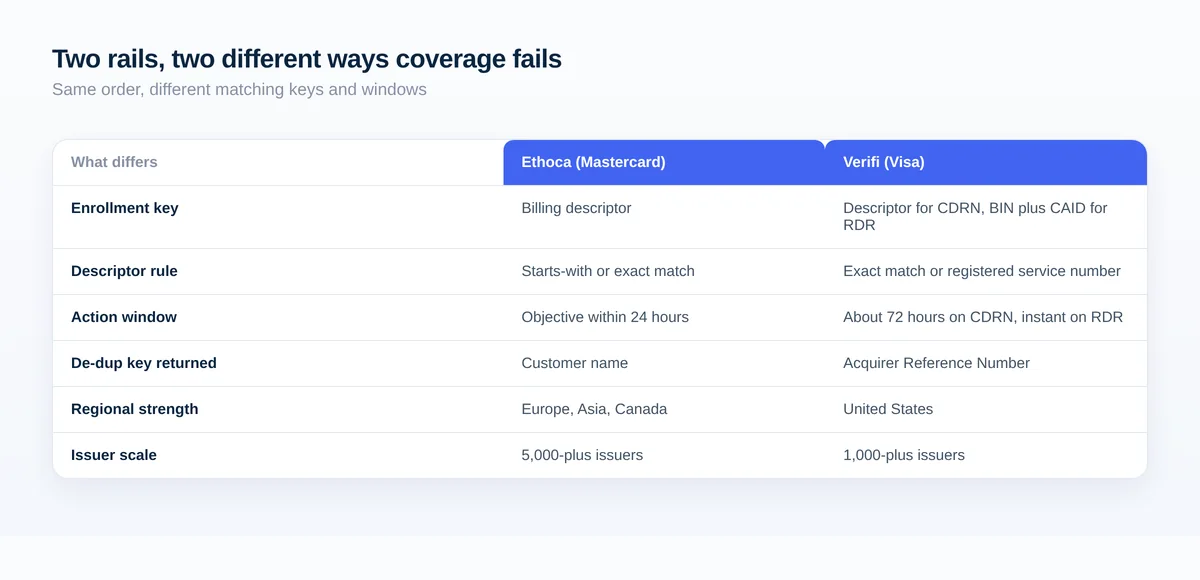Click the subtitle 'Same order, different matching keys and windows'
The image size is (1200, 580).
[239, 90]
